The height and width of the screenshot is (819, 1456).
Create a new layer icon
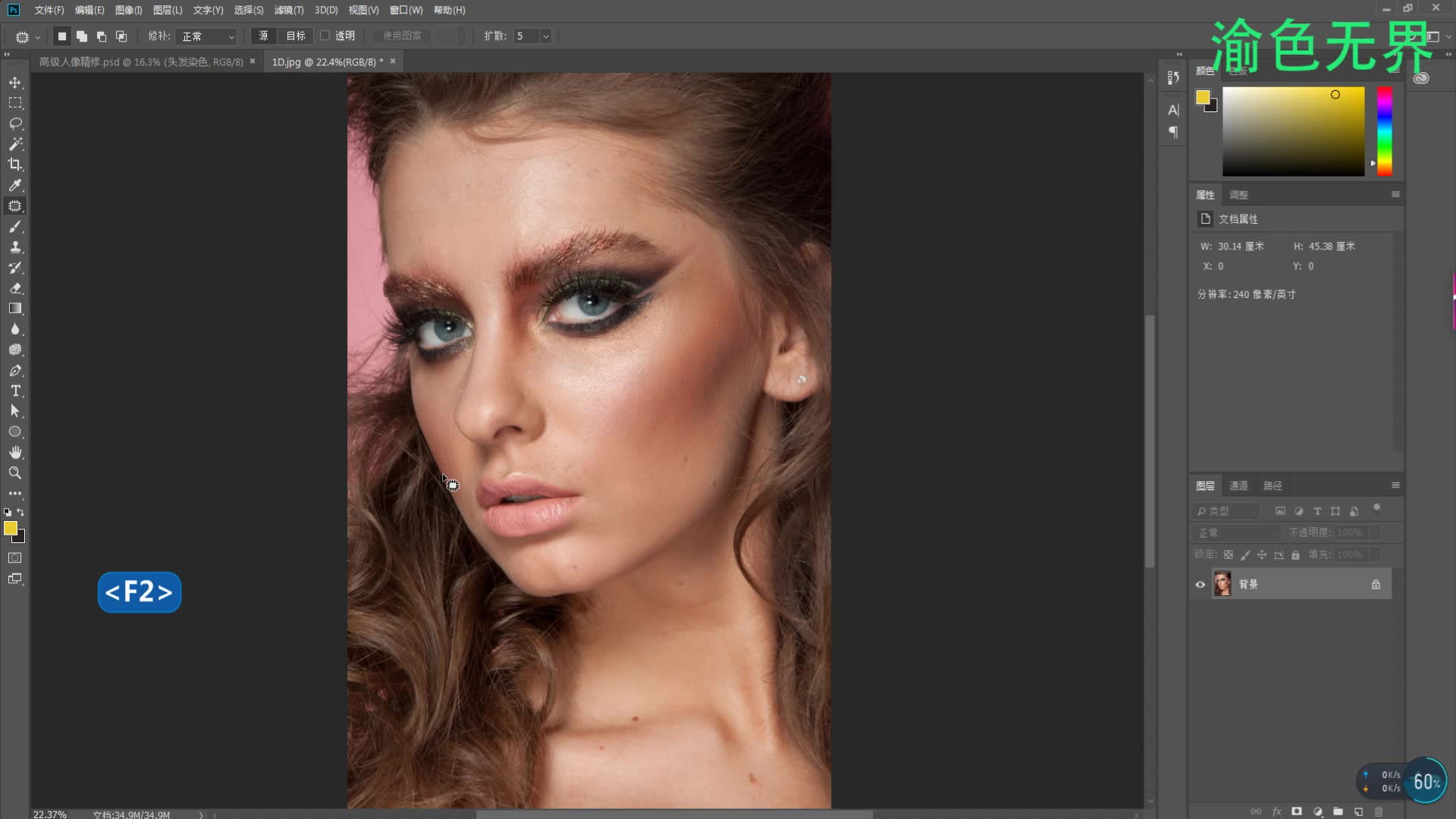pos(1358,811)
